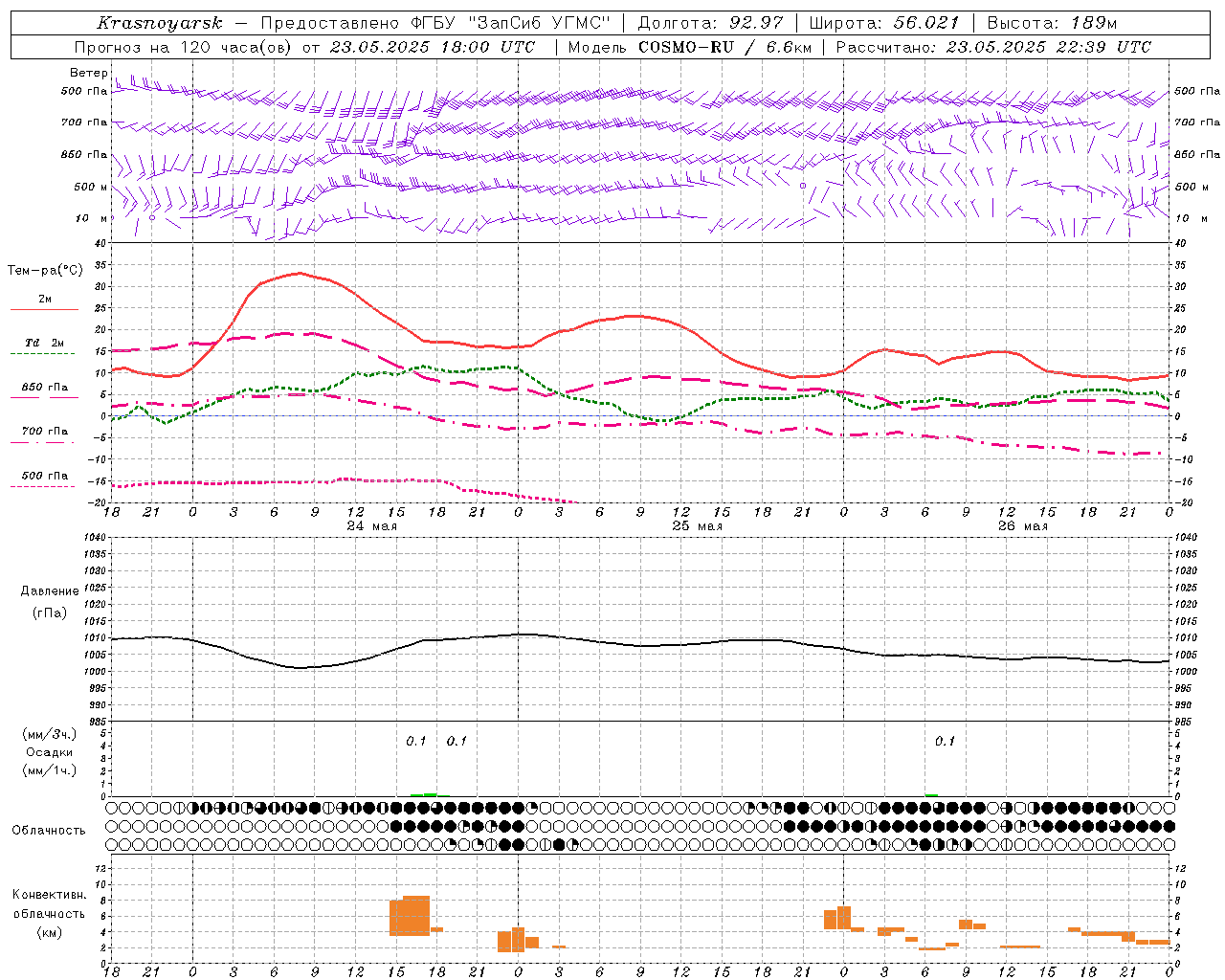This screenshot has height=980, width=1225.
Task: Select the Прогноз на 120 часа(ов) text
Action: tap(185, 47)
